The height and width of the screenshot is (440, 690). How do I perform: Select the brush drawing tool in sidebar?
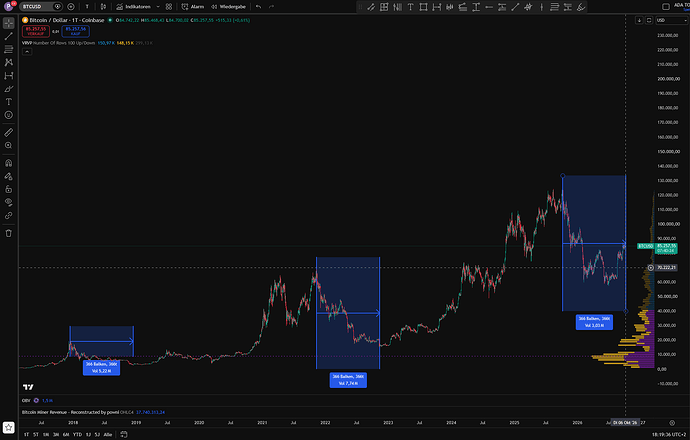click(x=8, y=89)
